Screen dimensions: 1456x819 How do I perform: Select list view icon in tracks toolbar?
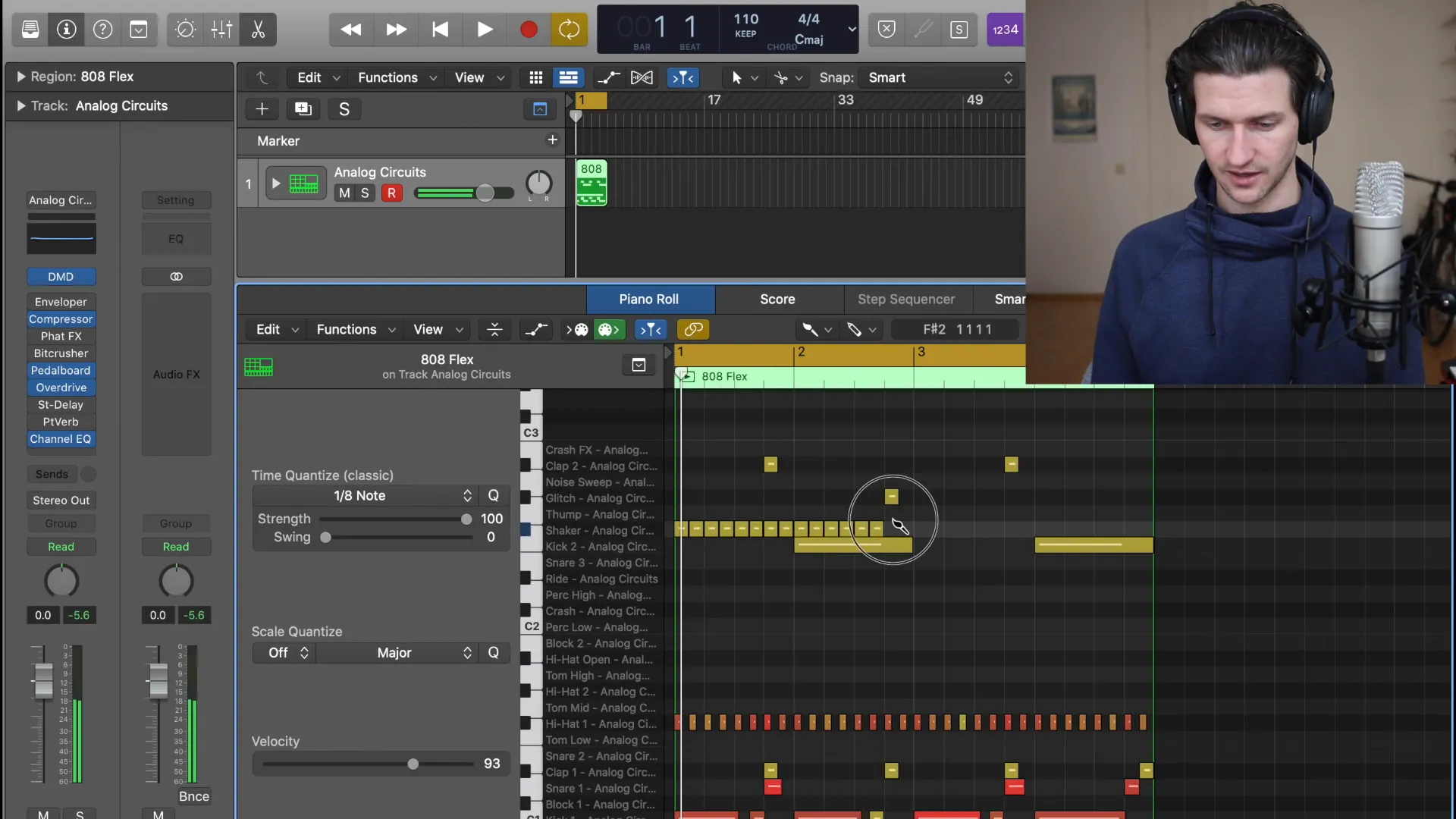[568, 77]
